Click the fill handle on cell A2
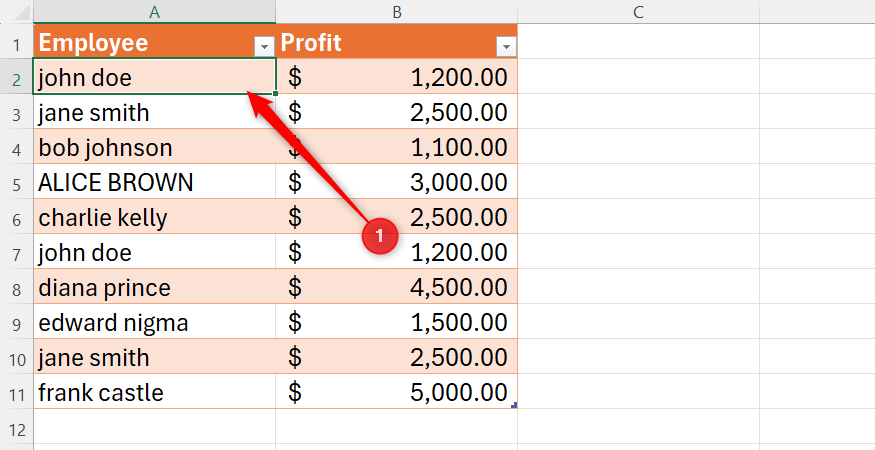 pos(276,94)
